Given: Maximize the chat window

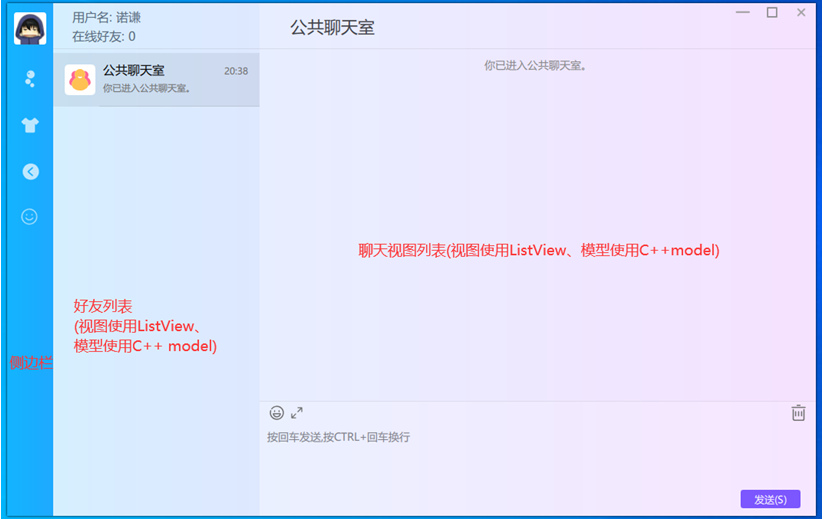Looking at the screenshot, I should pyautogui.click(x=772, y=13).
